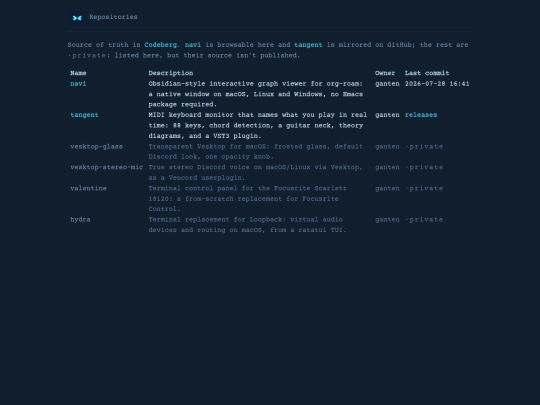
Task: Click the owner ganten in navi row
Action: [387, 84]
